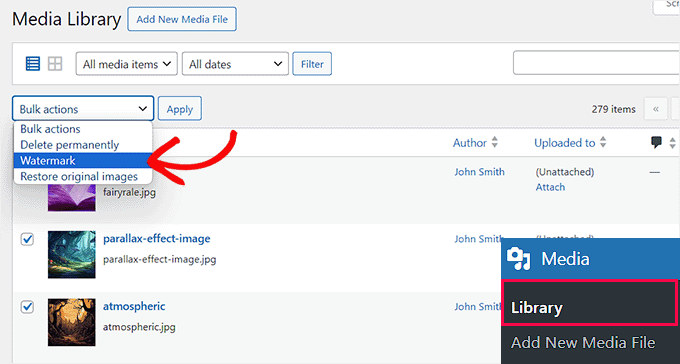Click the atmospheric.jpg file name
Screen dimensions: 680x364
139,326
